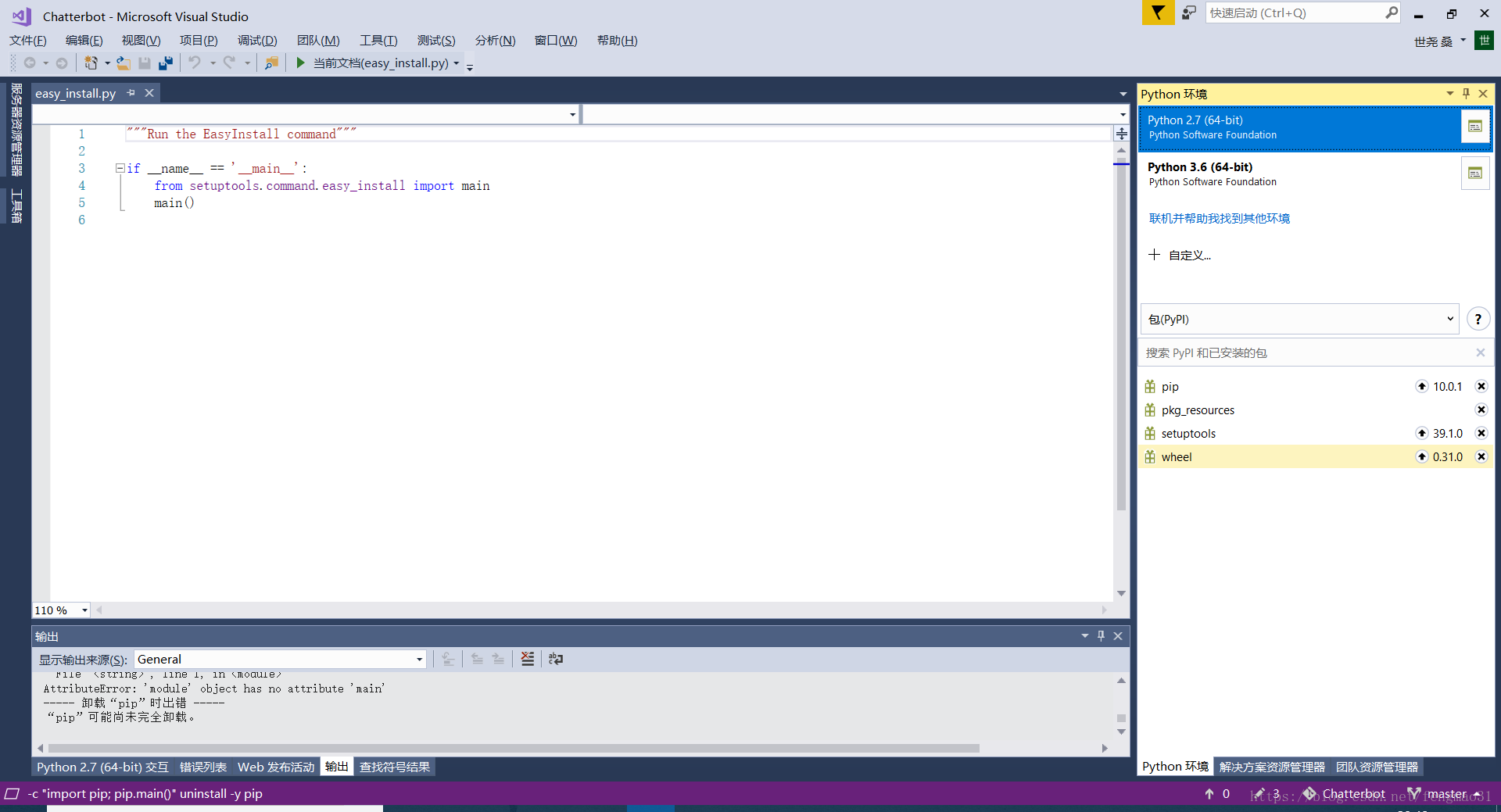
Task: Open the output panel window options dropdown
Action: tap(1084, 636)
